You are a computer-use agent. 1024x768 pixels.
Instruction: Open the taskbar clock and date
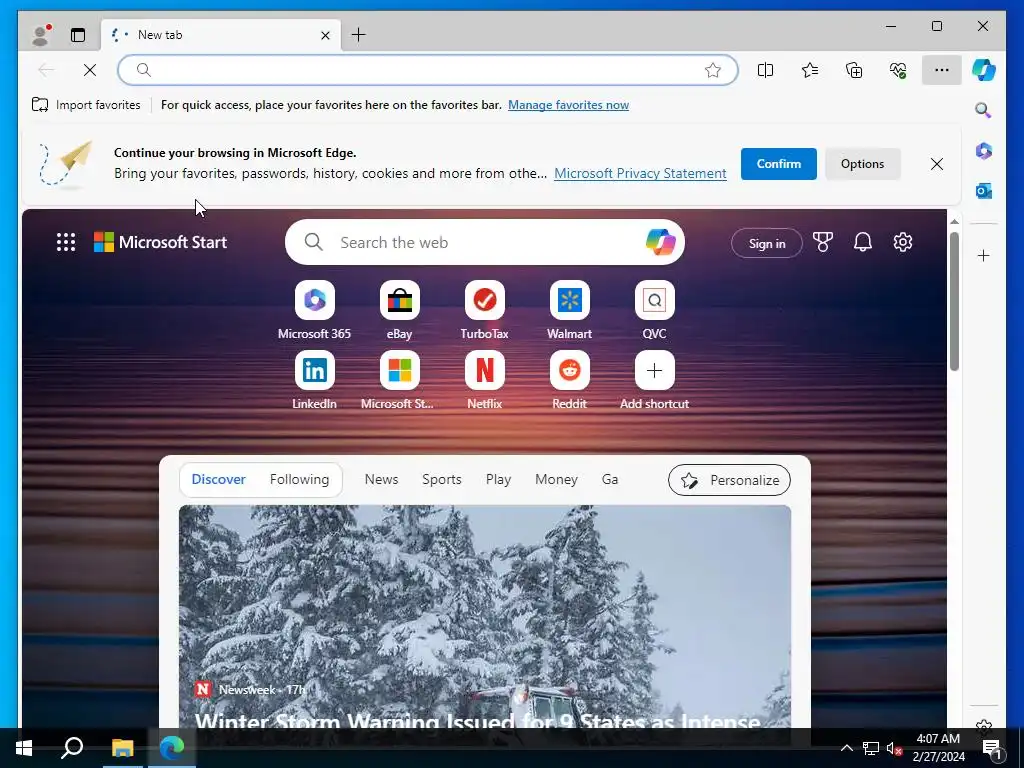tap(938, 748)
